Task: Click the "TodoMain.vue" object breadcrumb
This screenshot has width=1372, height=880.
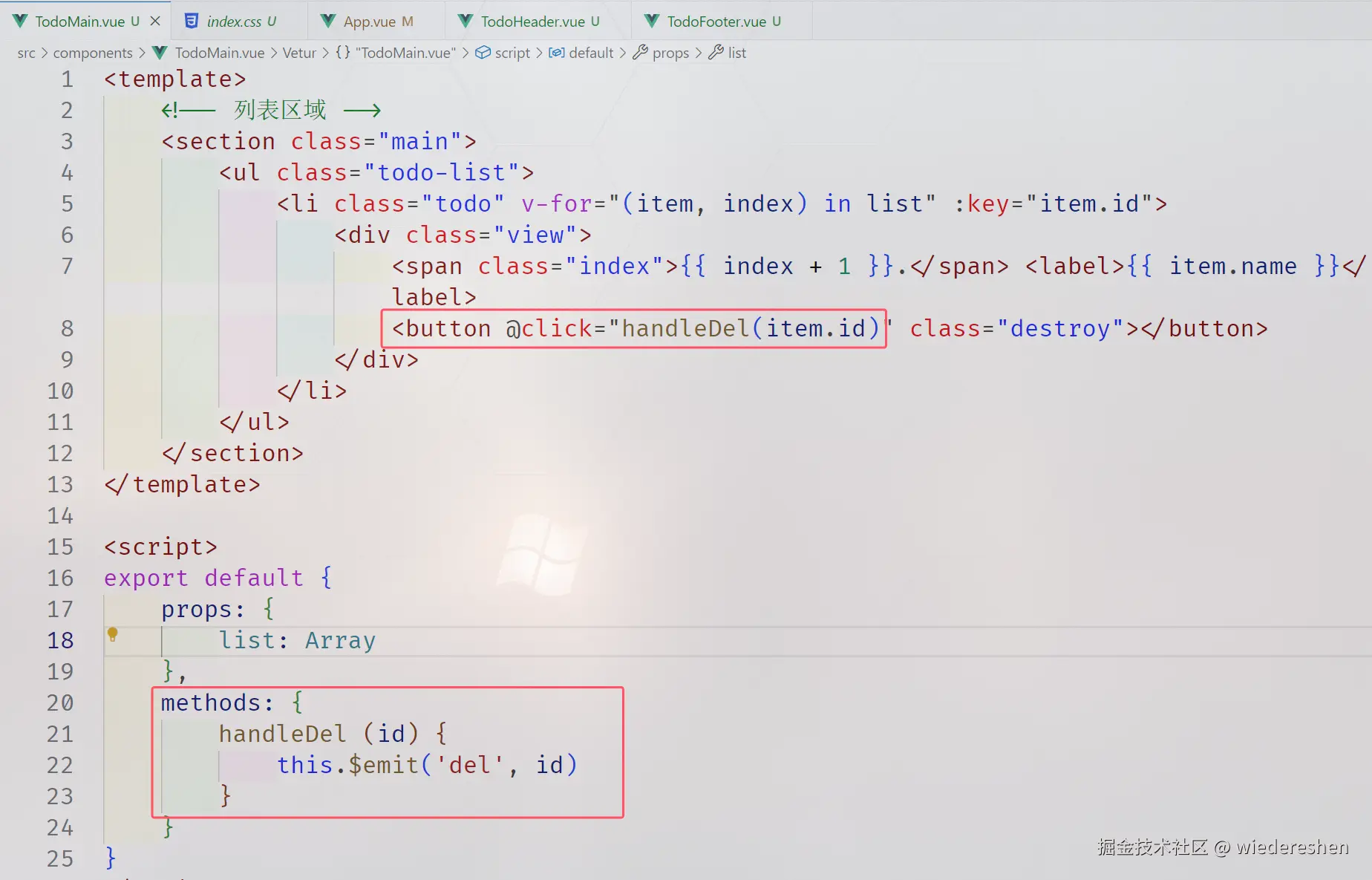Action: tap(405, 53)
